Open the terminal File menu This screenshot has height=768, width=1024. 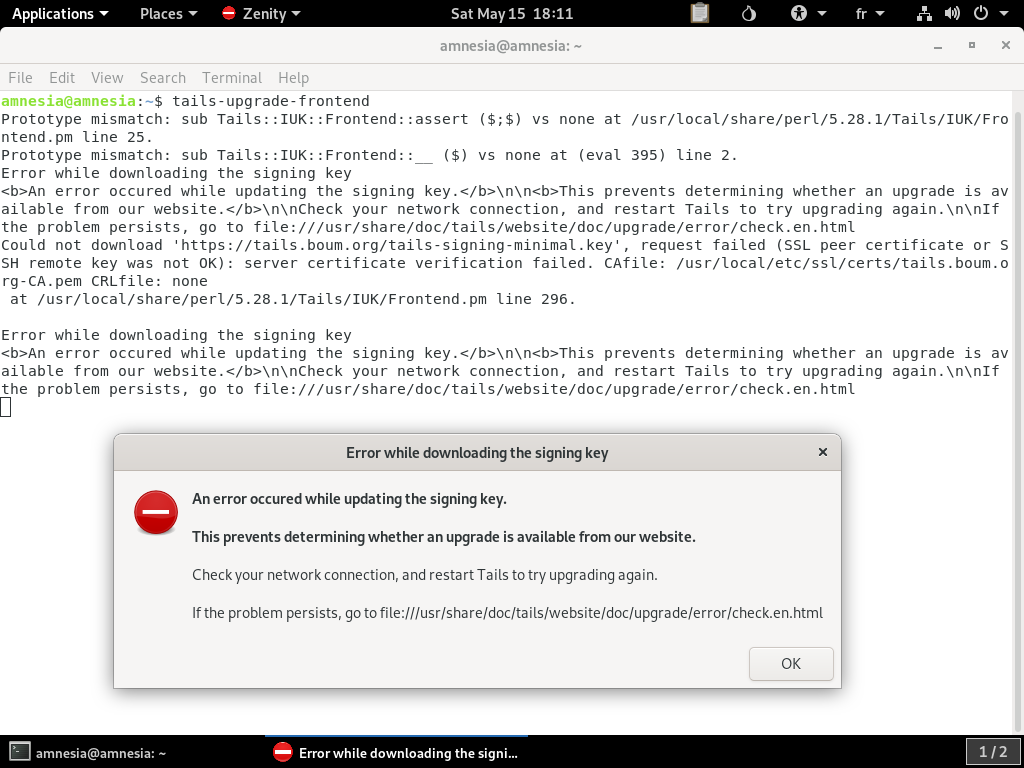point(20,78)
